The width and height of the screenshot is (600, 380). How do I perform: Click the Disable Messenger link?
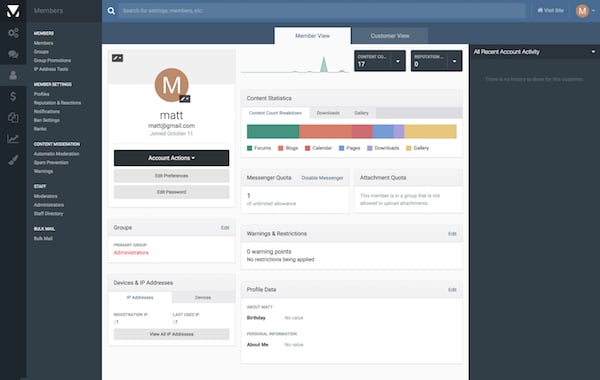(322, 178)
